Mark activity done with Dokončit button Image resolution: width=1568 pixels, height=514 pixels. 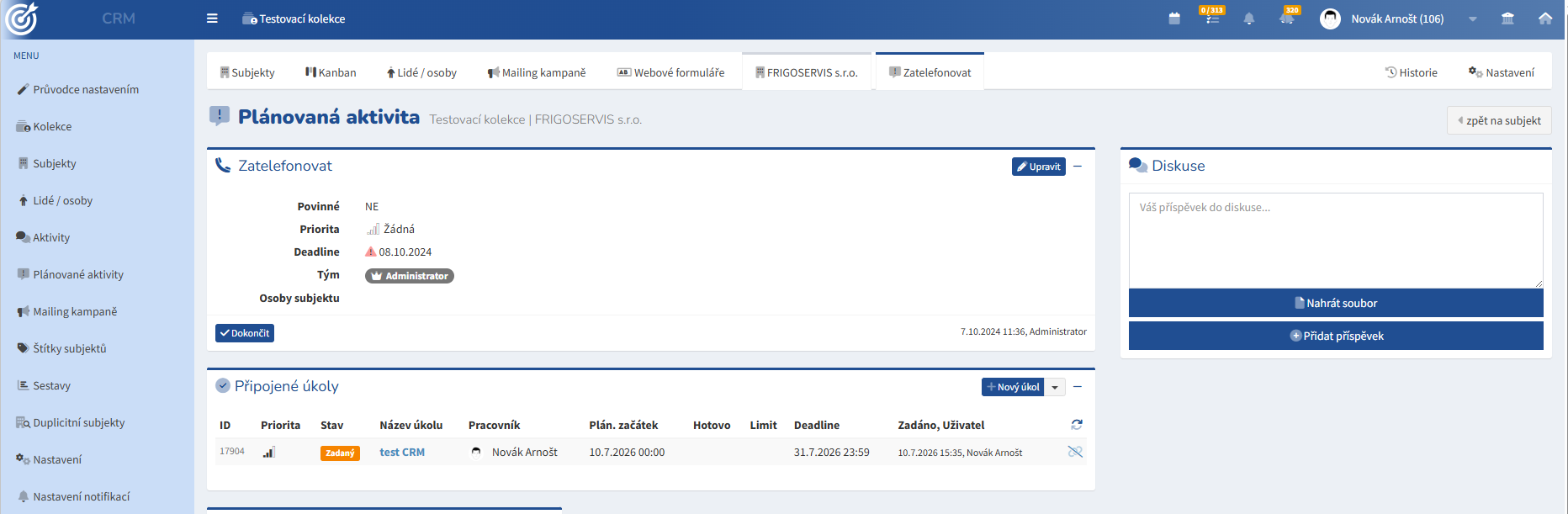click(245, 333)
